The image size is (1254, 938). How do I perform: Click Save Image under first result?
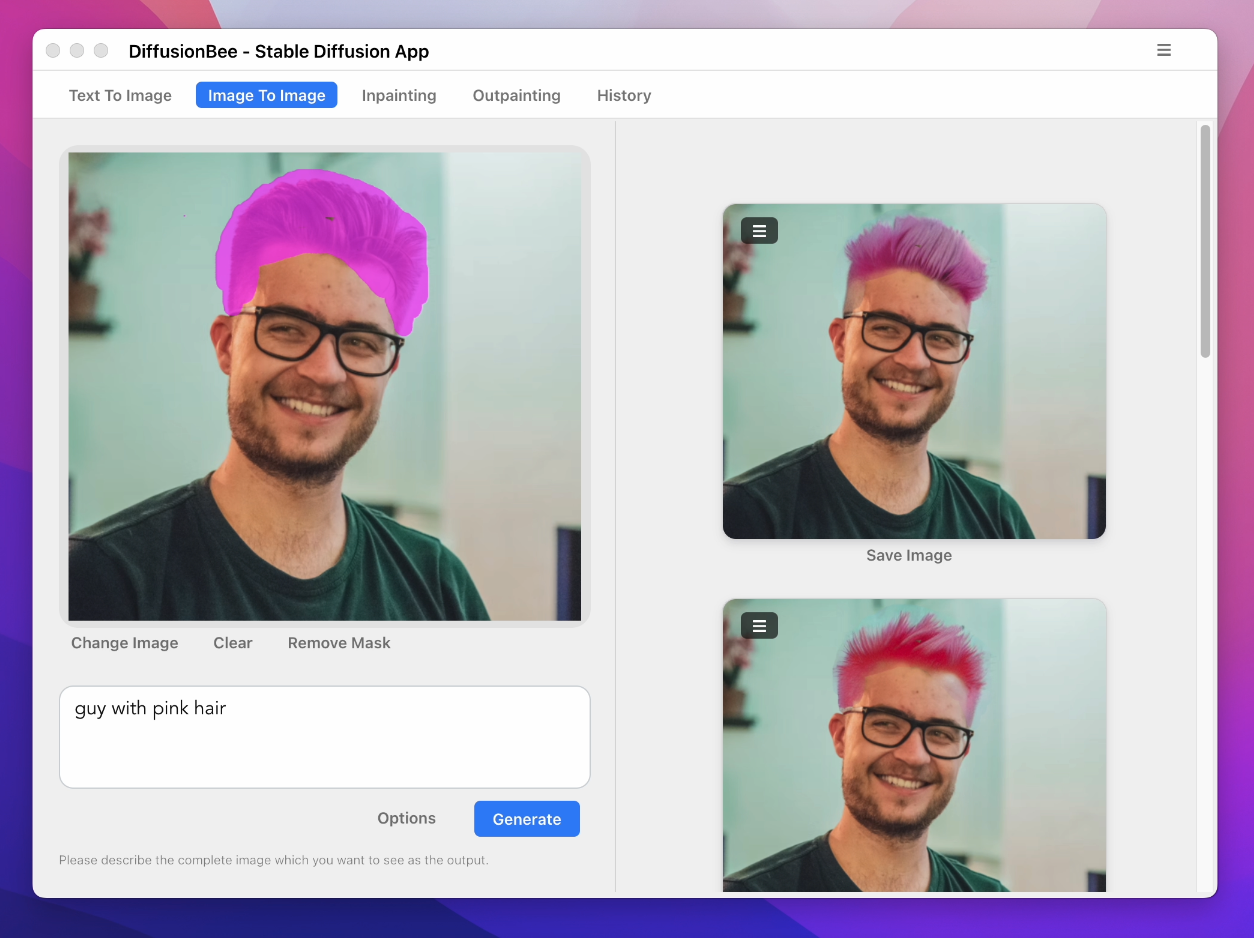[x=908, y=555]
